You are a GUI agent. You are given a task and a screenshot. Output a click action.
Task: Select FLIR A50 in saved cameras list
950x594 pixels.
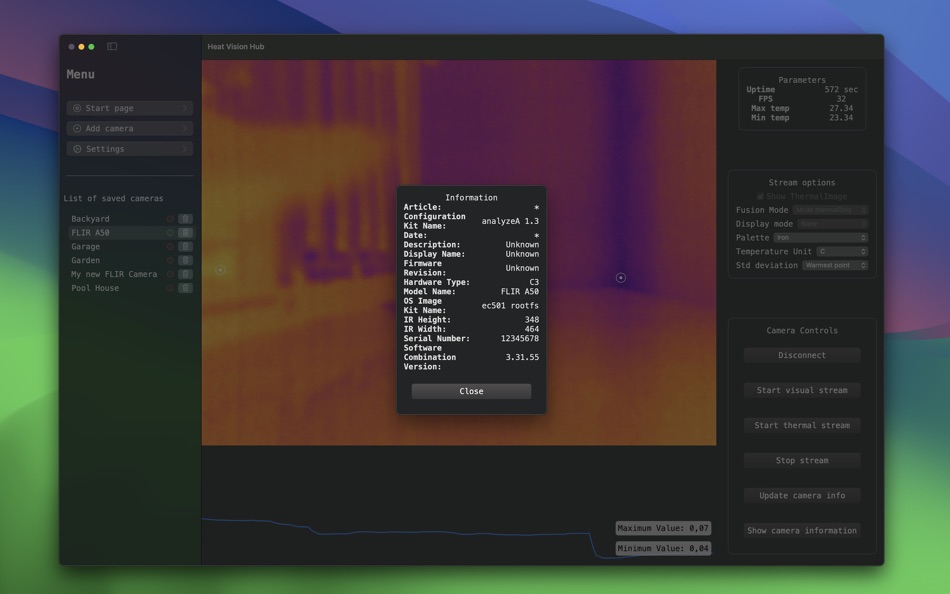(x=90, y=233)
